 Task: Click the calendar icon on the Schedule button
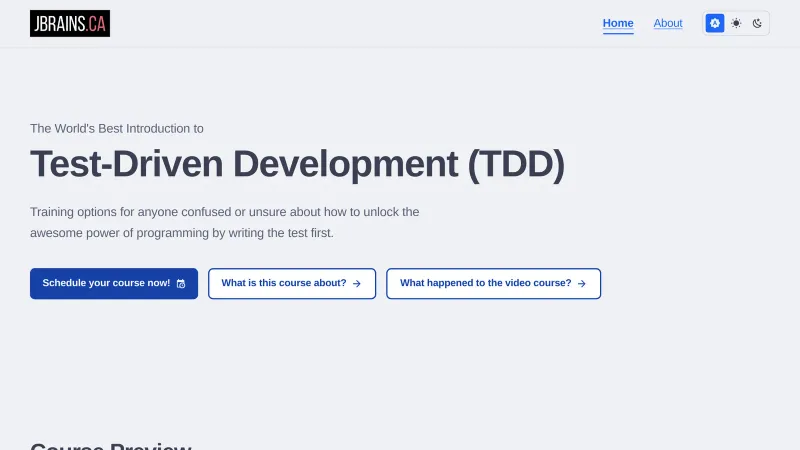[x=181, y=284]
